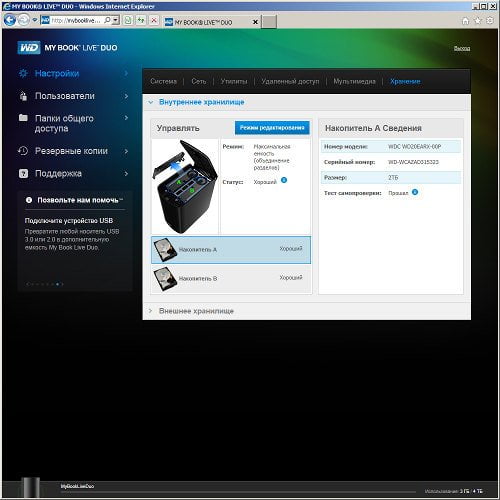
Task: Click the Выход logout link
Action: tap(462, 48)
